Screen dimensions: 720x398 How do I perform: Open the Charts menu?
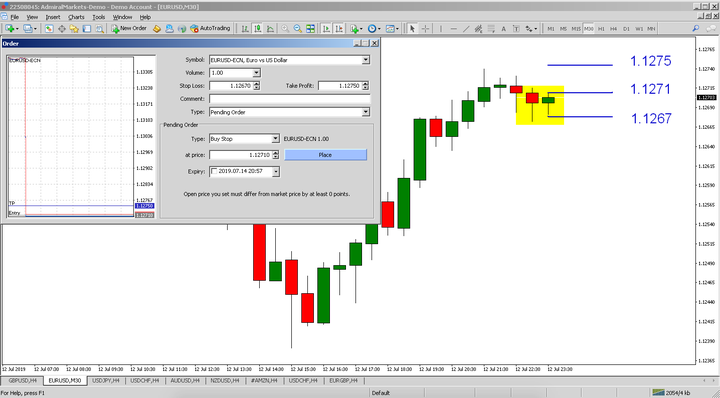[x=76, y=17]
